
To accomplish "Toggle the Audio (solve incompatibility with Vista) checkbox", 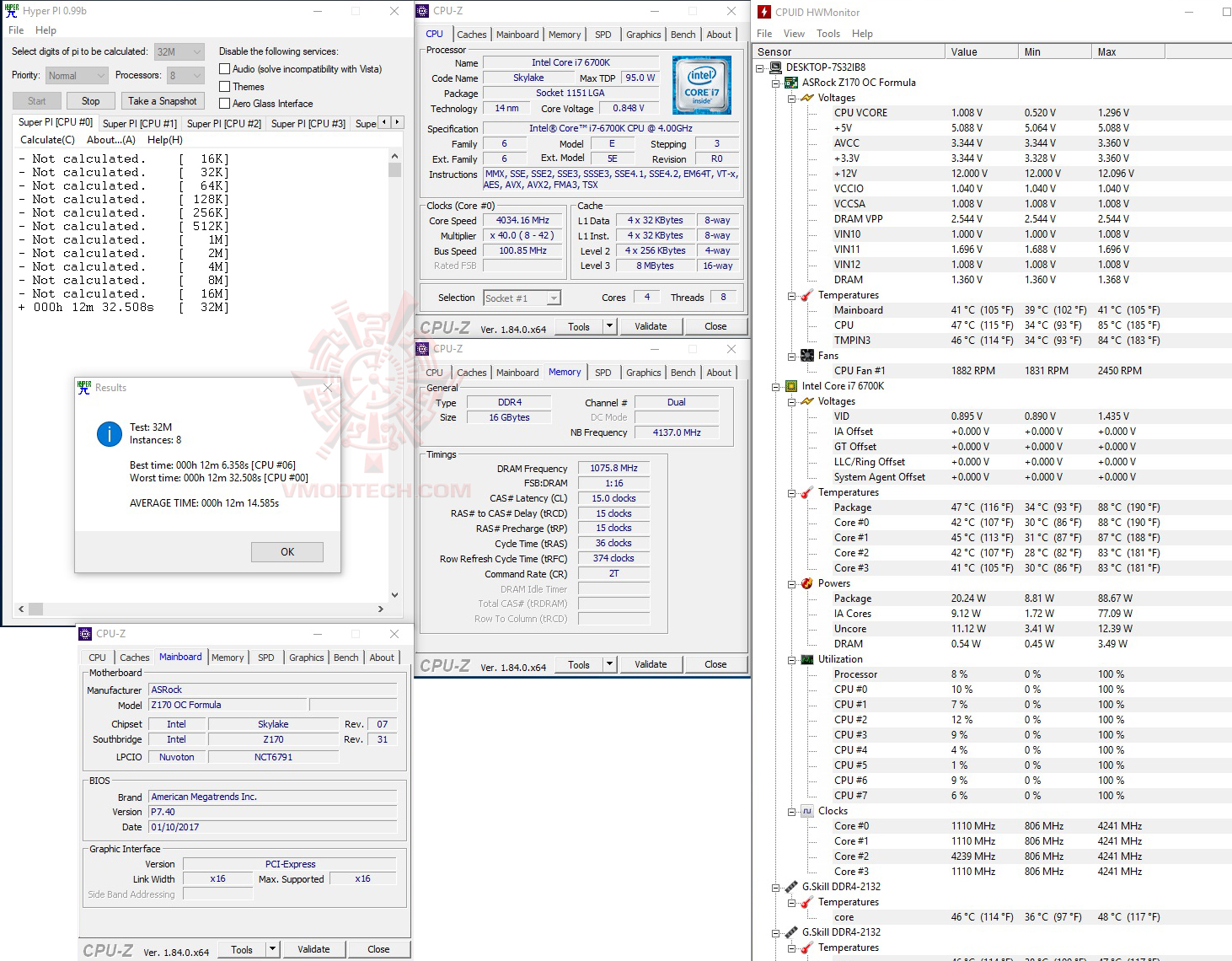I will pyautogui.click(x=224, y=69).
